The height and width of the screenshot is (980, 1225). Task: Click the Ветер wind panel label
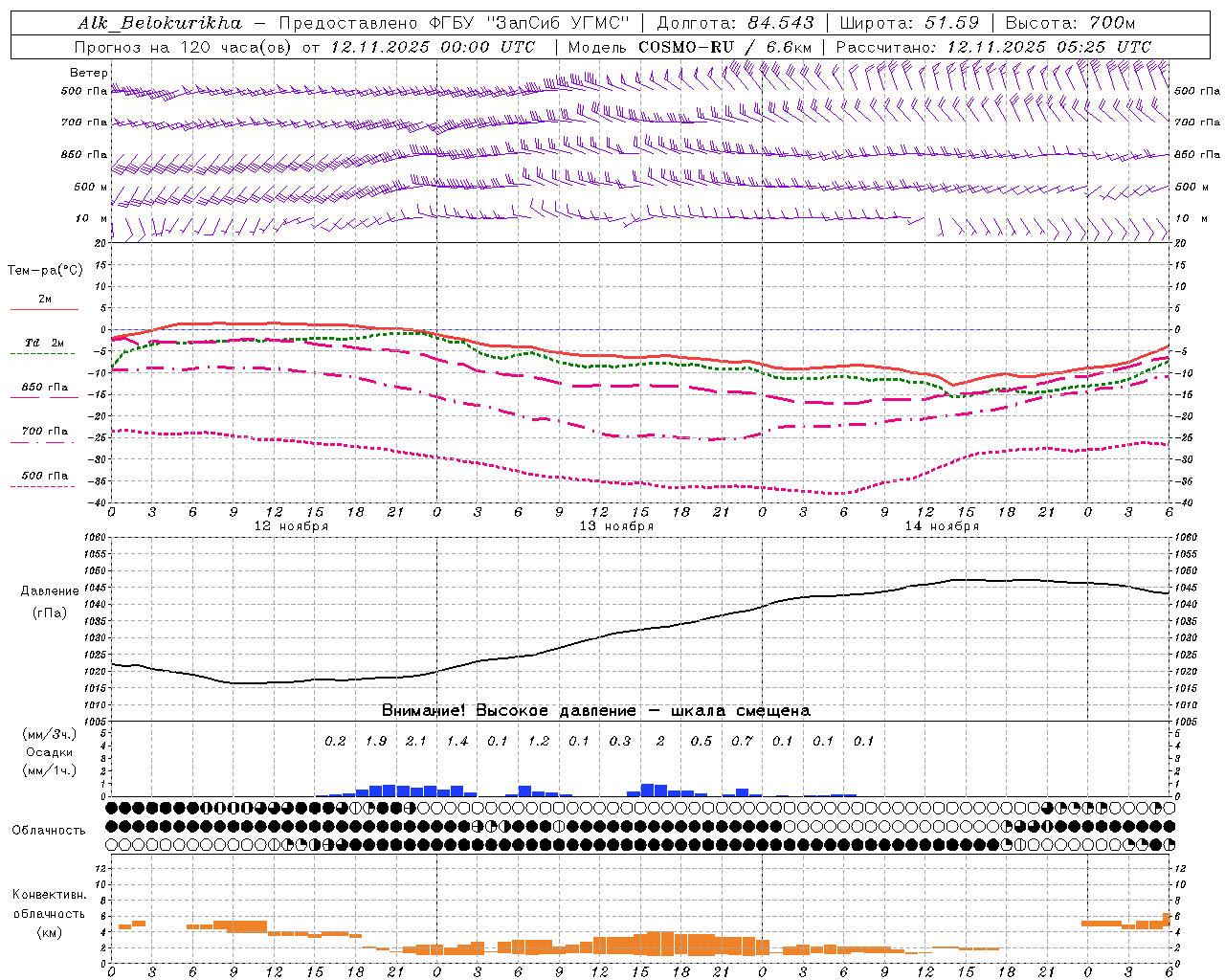tap(89, 73)
